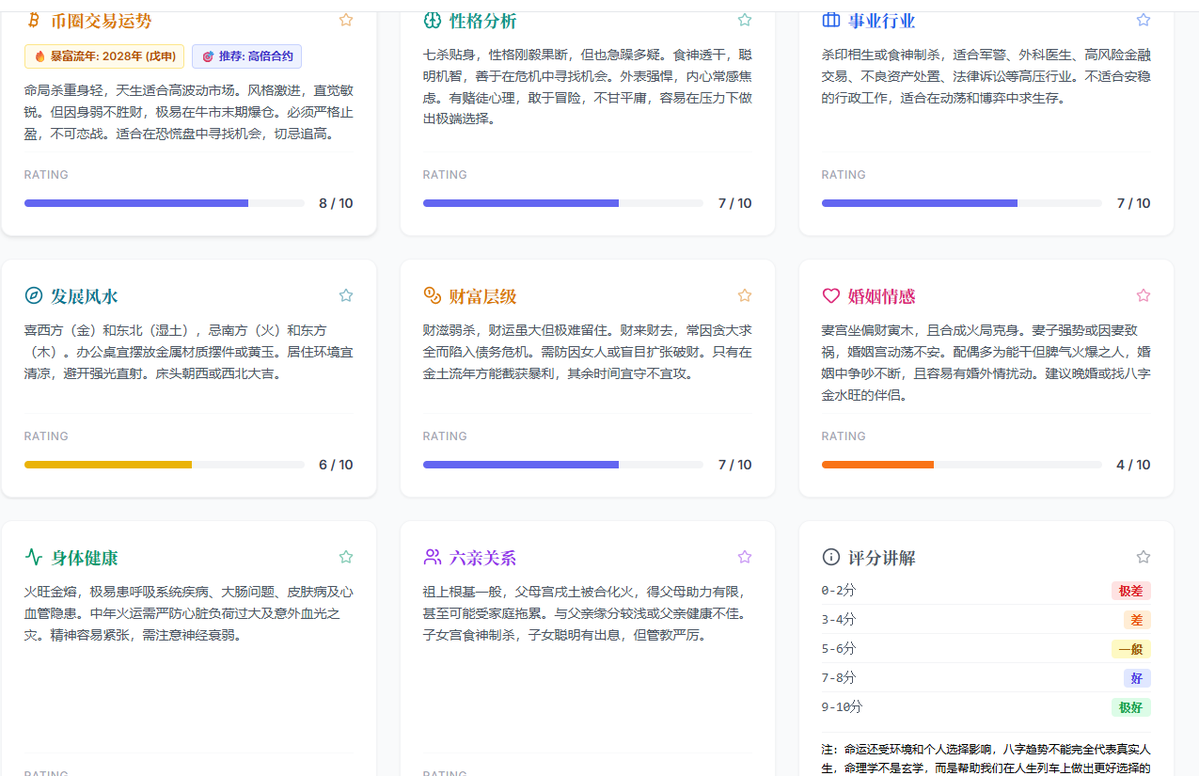This screenshot has height=776, width=1199.
Task: Click the Bitcoin icon beside 币圈交易运势
Action: (33, 20)
